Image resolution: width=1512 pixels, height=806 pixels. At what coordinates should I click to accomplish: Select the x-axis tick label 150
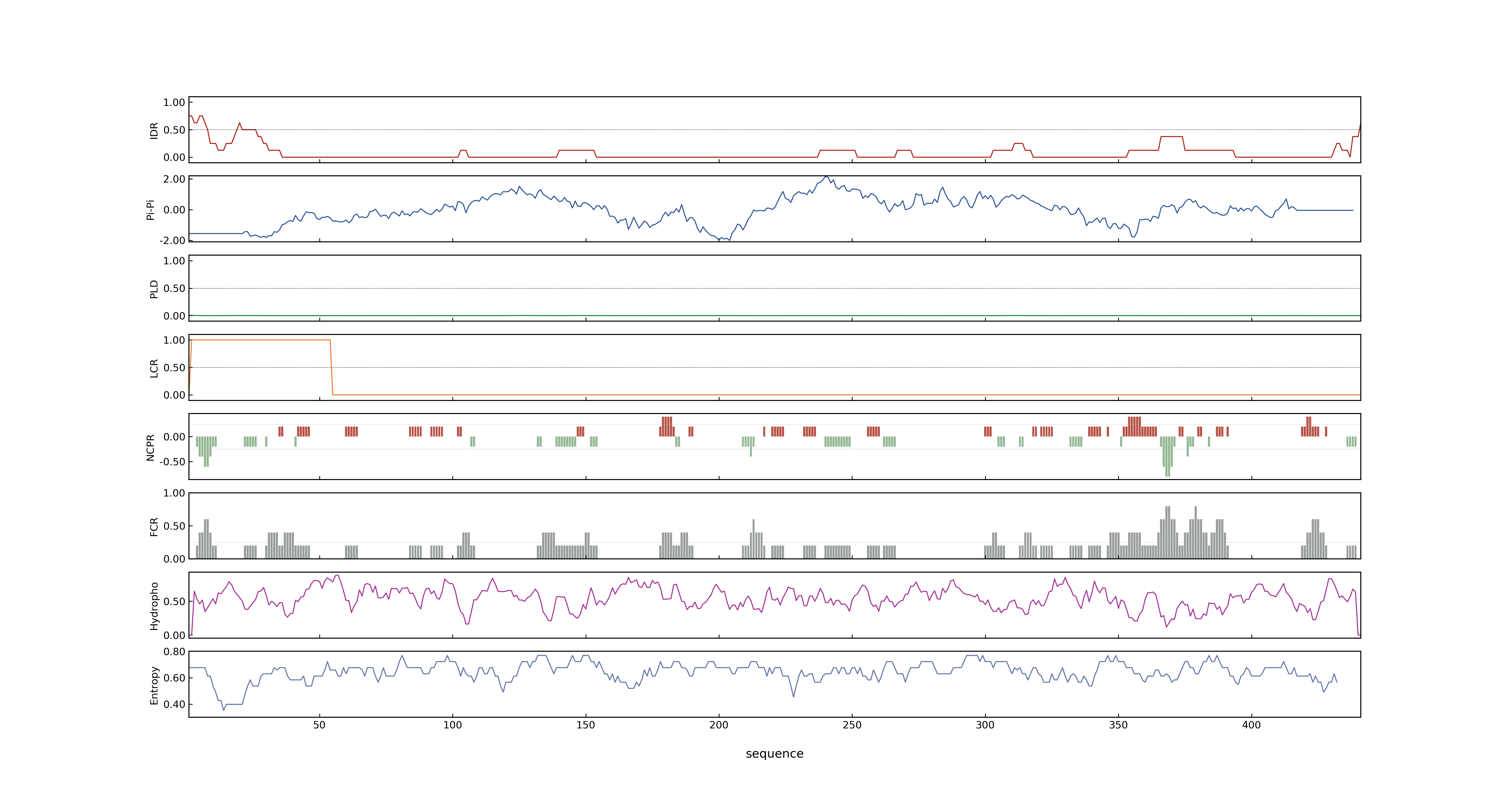[586, 725]
